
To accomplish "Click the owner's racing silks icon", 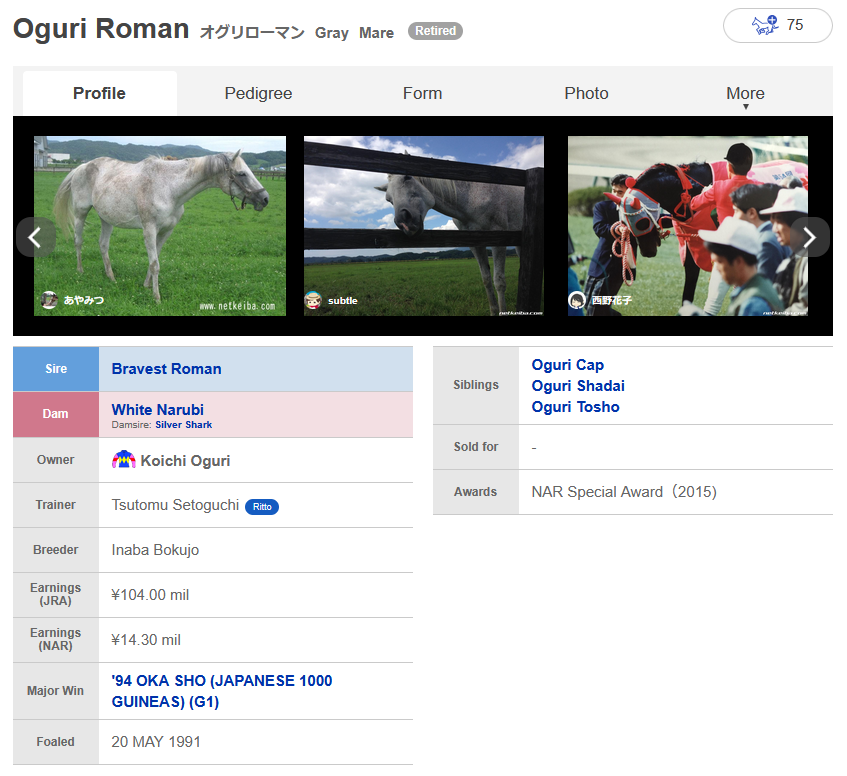I will click(124, 460).
